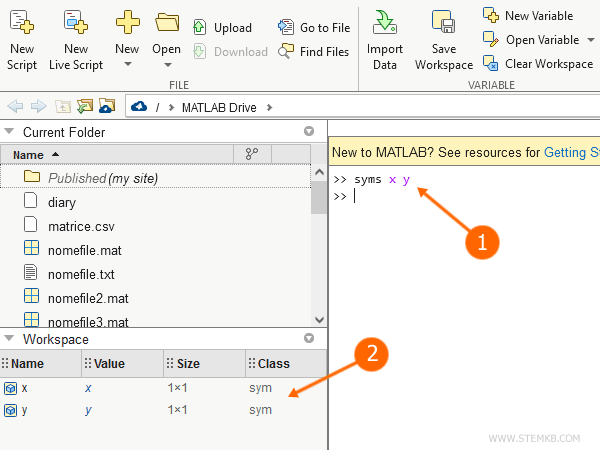Click the New Script icon
Viewport: 600px width, 450px height.
(22, 24)
